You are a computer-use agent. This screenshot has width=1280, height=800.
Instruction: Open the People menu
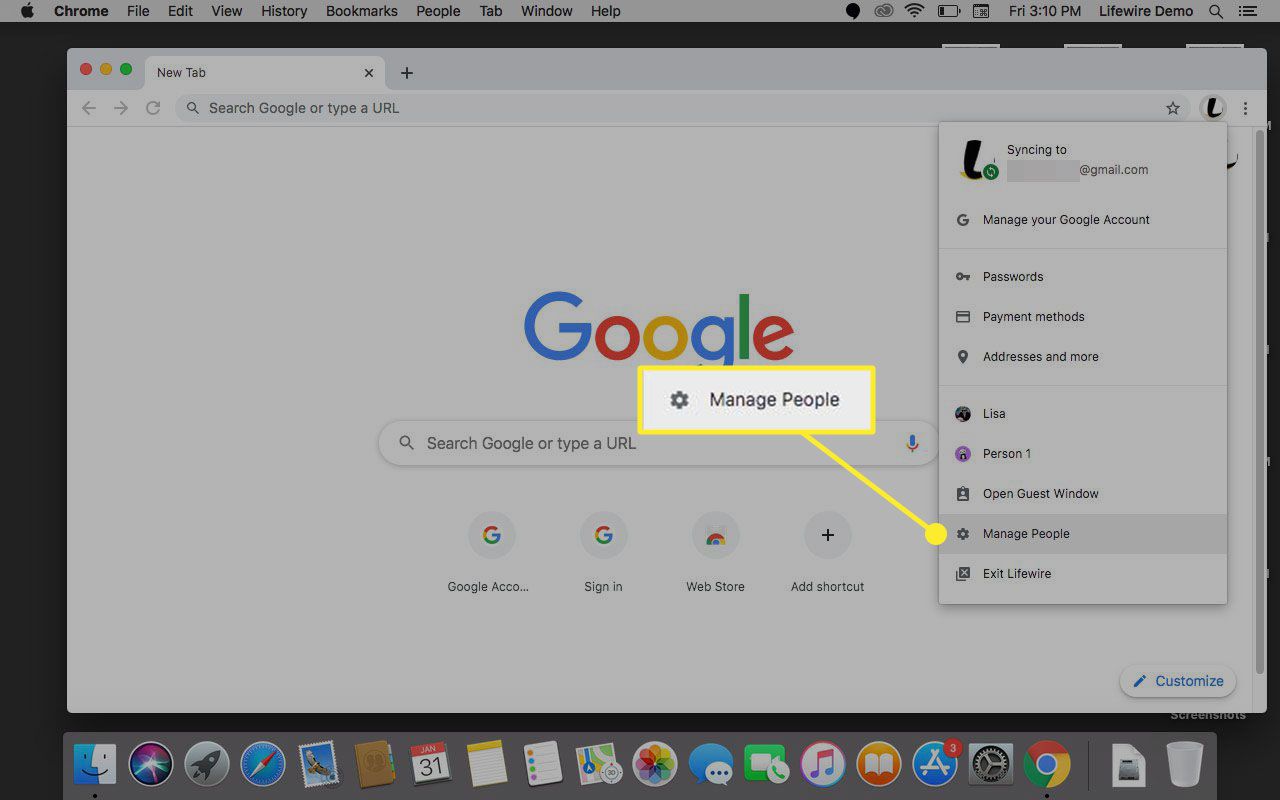(x=438, y=11)
